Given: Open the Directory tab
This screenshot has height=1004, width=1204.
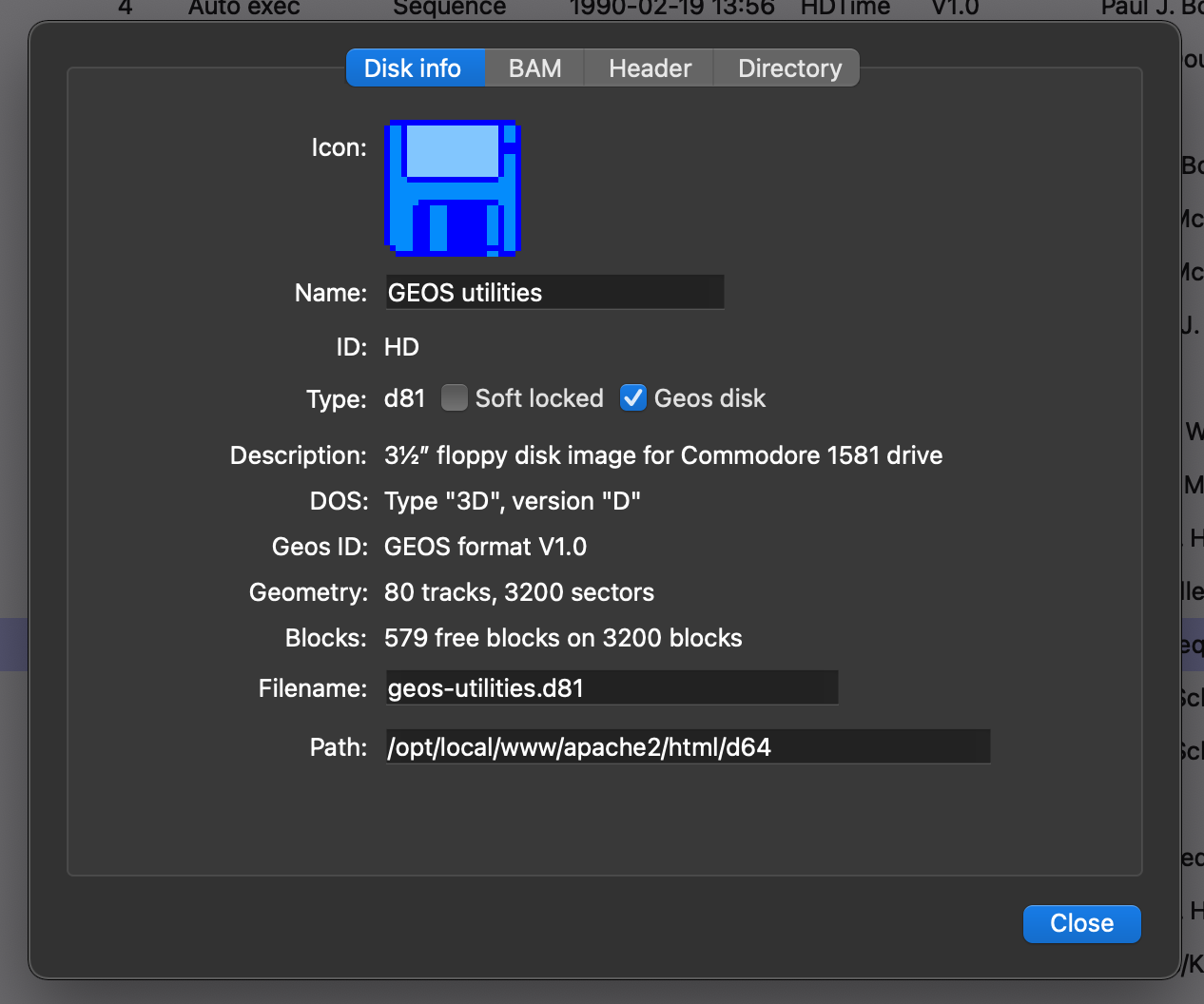Looking at the screenshot, I should (x=788, y=68).
